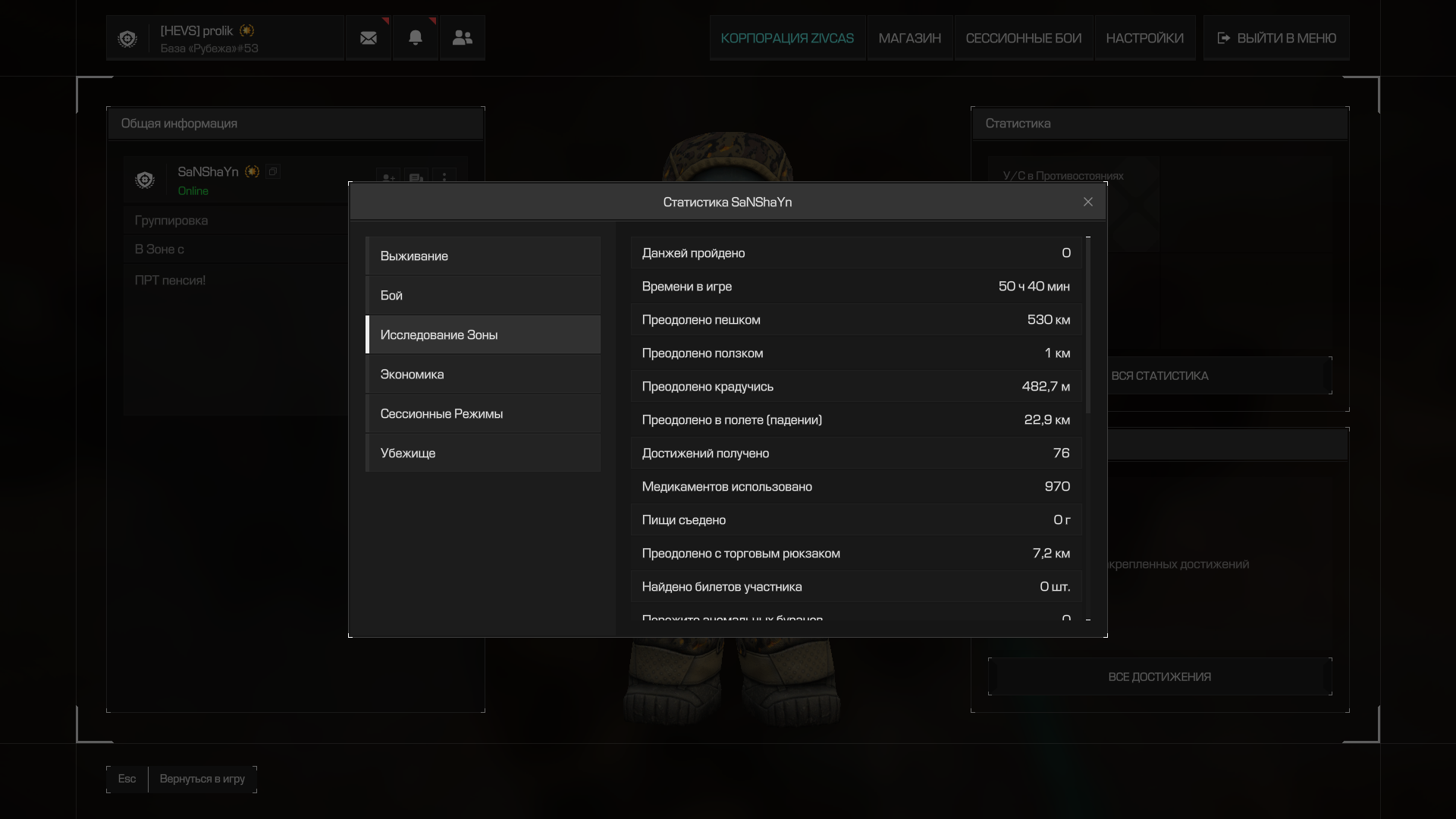Click the 7,2 км value
The width and height of the screenshot is (1456, 819).
point(1051,554)
